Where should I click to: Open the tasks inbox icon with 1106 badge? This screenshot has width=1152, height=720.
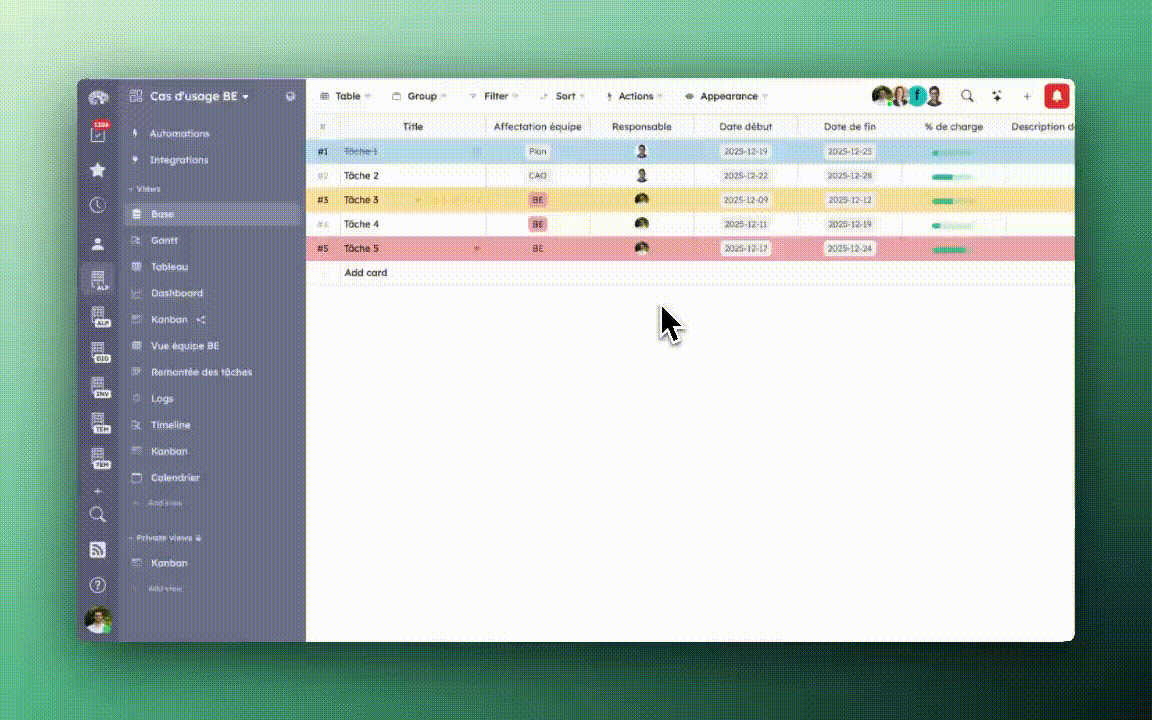point(98,134)
